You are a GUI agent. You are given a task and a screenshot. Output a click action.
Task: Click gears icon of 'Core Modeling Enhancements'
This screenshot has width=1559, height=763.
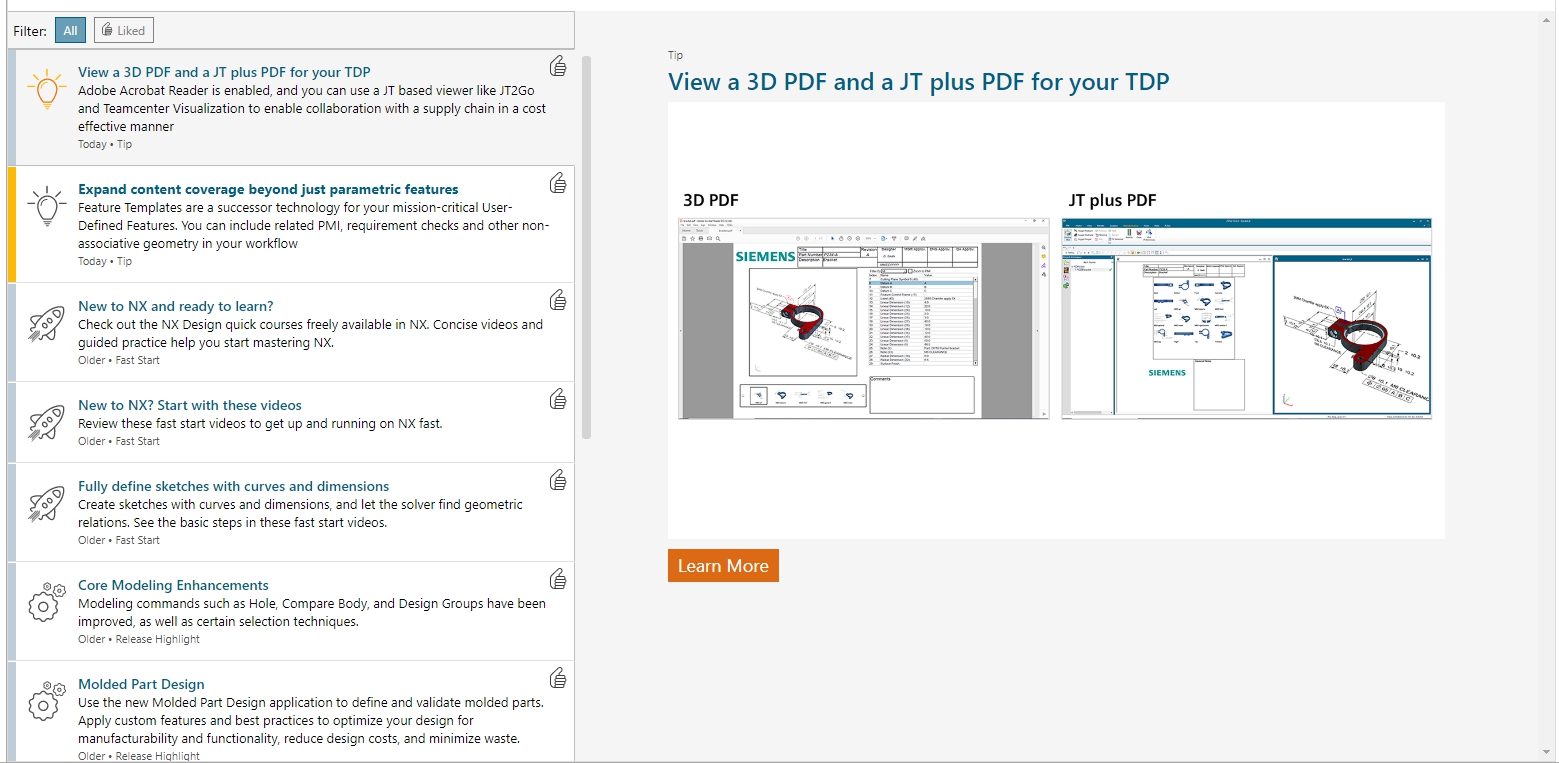[x=46, y=603]
